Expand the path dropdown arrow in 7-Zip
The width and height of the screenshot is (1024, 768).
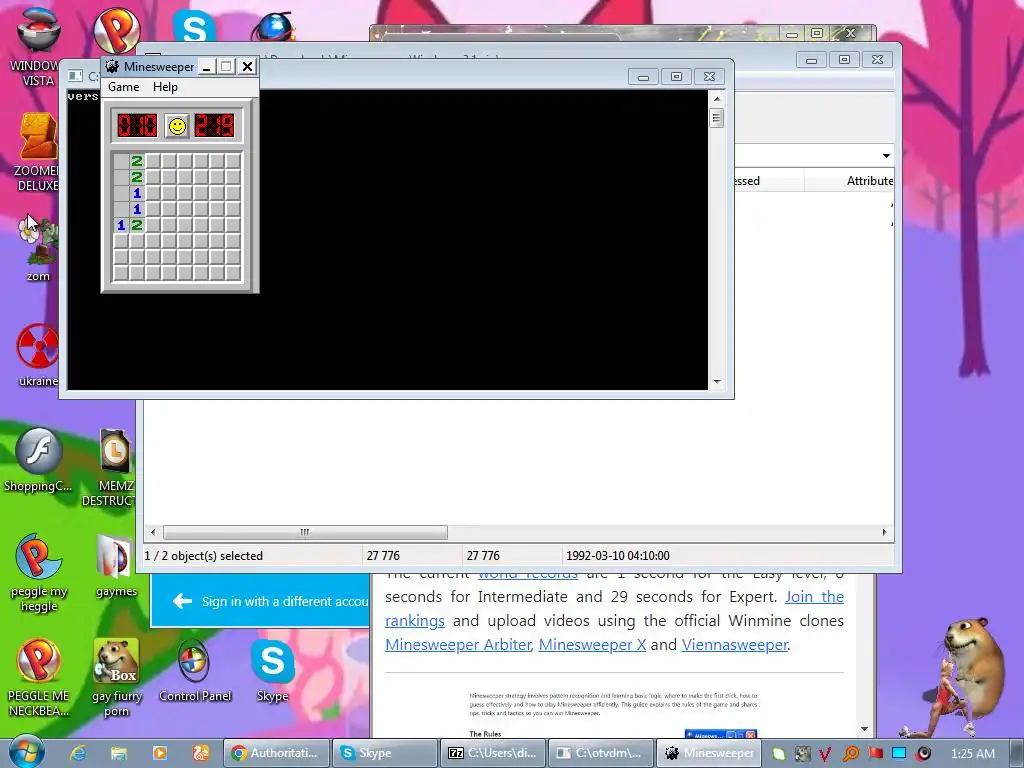click(886, 155)
